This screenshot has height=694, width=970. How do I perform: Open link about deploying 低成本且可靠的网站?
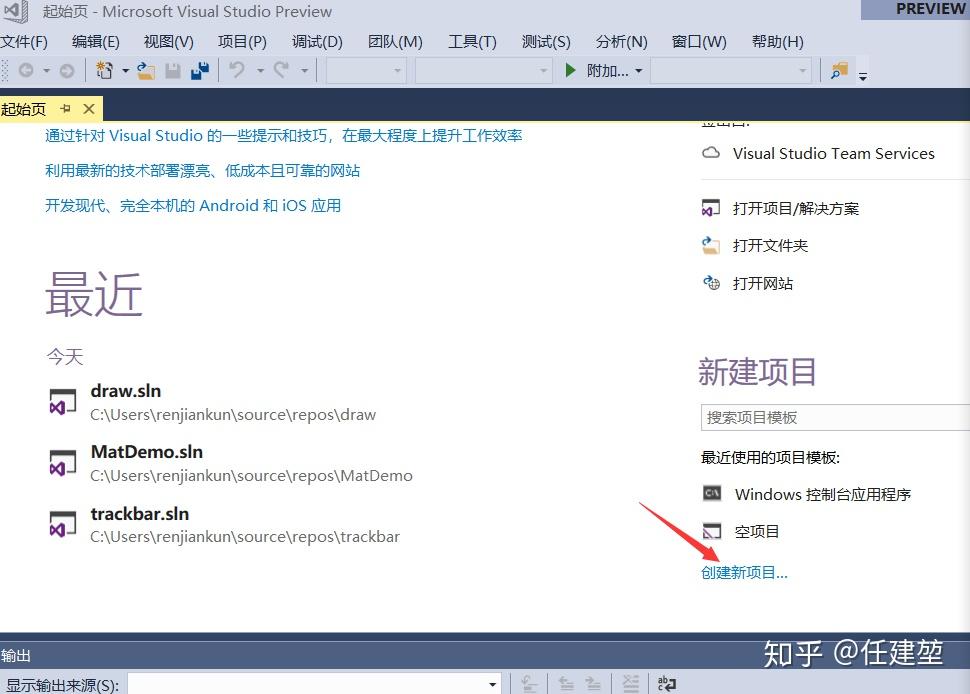(x=202, y=171)
